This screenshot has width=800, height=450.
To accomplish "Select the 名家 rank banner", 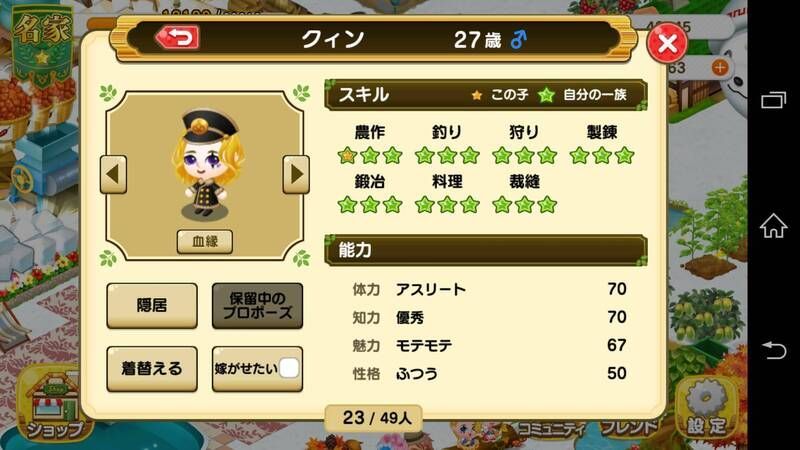I will pos(42,45).
